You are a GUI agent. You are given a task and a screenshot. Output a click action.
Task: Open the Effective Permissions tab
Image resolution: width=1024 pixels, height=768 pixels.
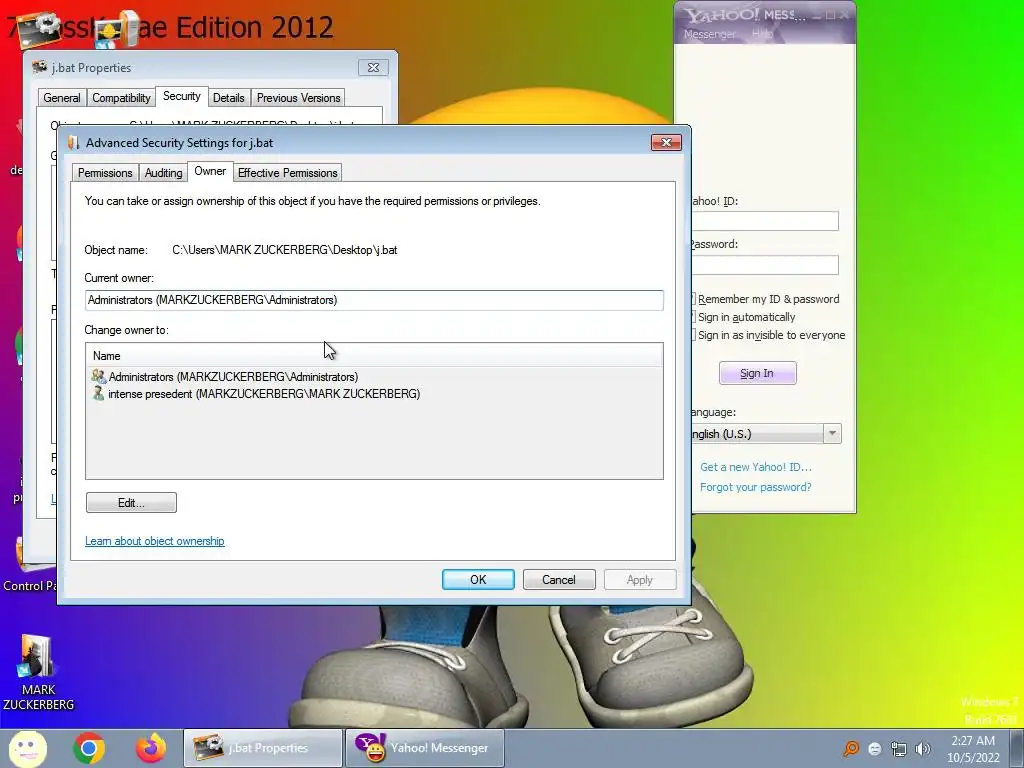coord(287,173)
